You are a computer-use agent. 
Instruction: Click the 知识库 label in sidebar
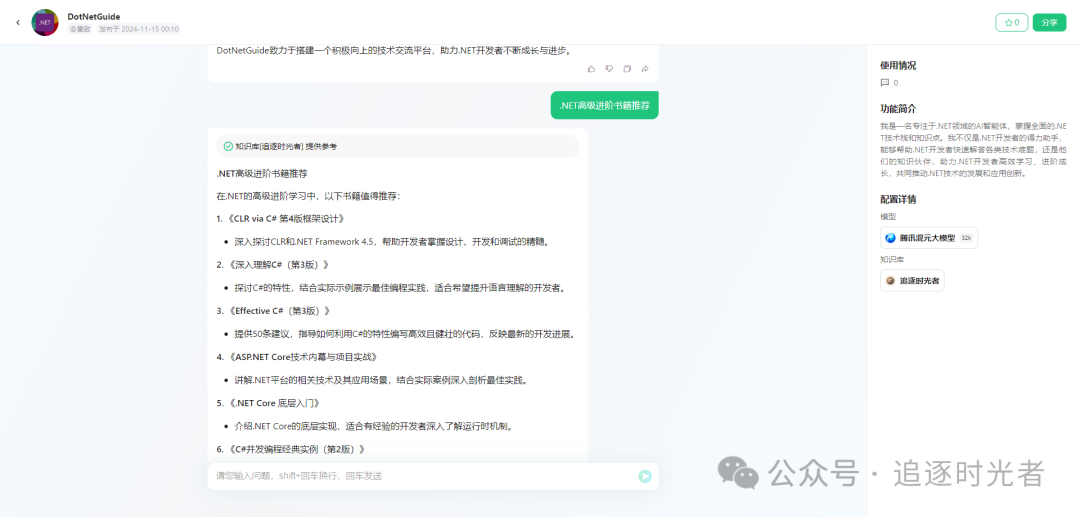coord(892,260)
